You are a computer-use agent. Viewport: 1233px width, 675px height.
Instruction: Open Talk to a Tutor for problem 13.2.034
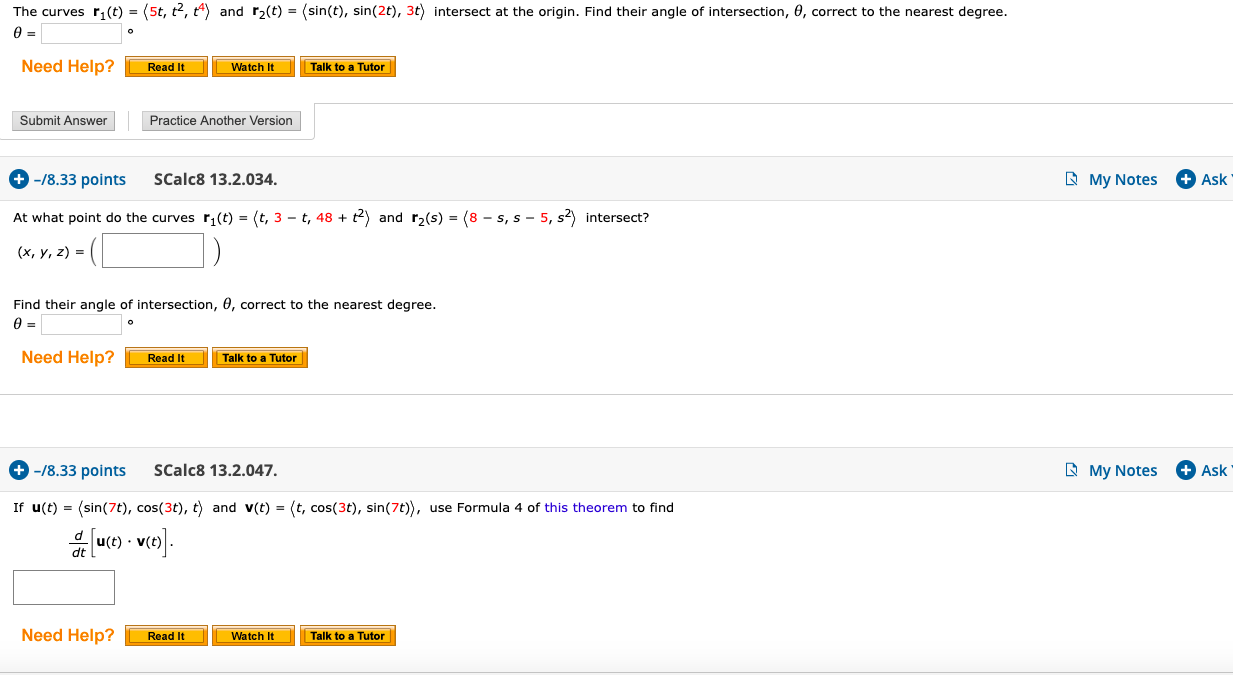259,357
